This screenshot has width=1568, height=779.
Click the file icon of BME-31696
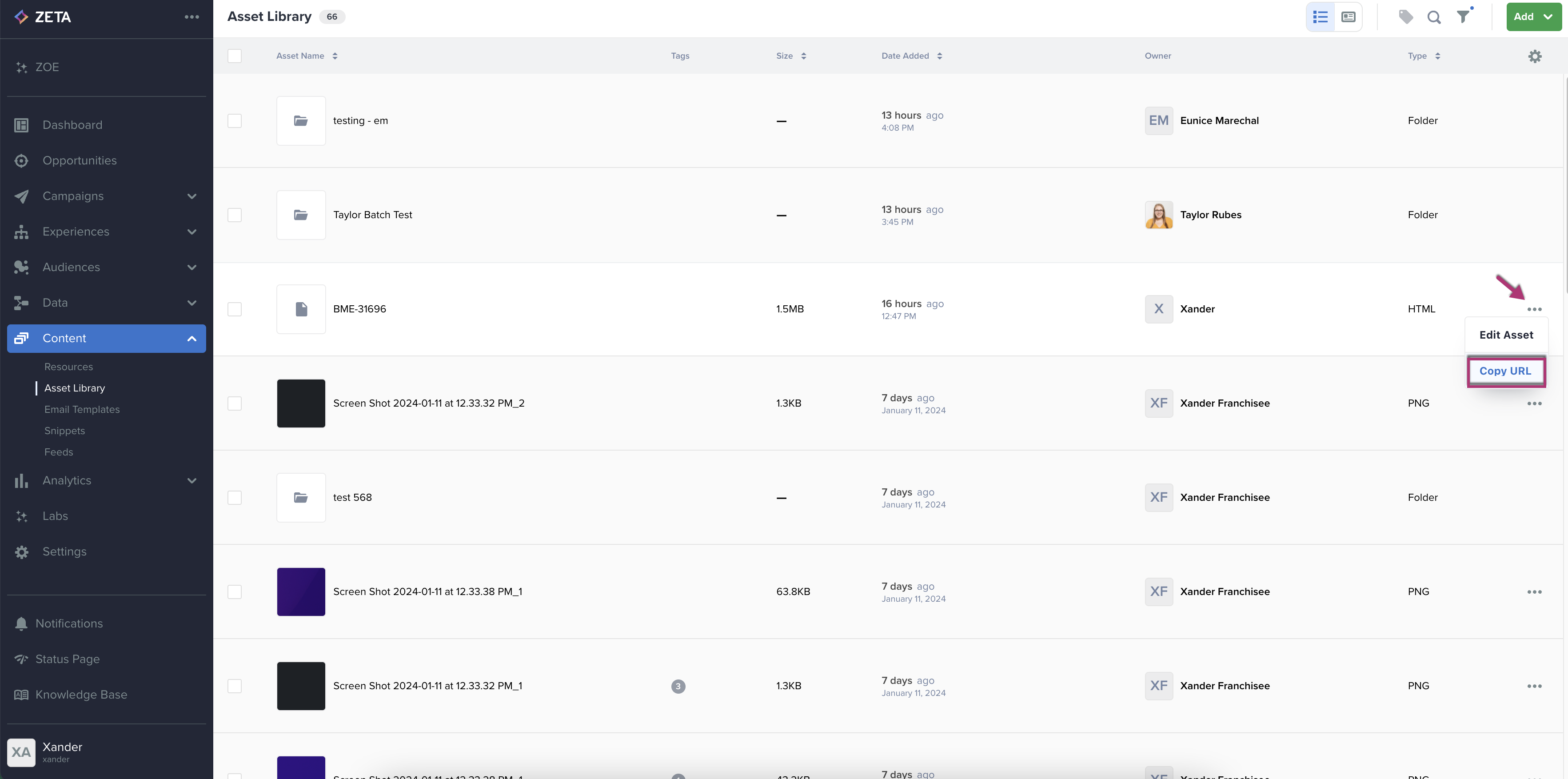301,309
